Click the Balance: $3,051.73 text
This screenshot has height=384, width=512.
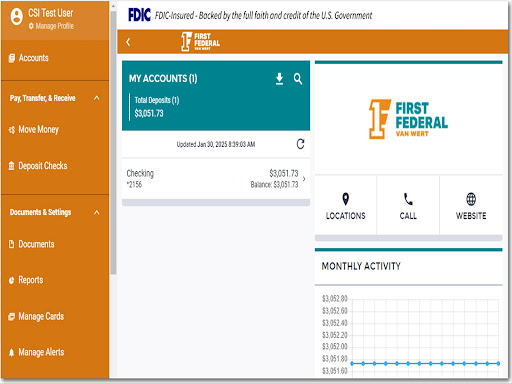click(x=274, y=185)
